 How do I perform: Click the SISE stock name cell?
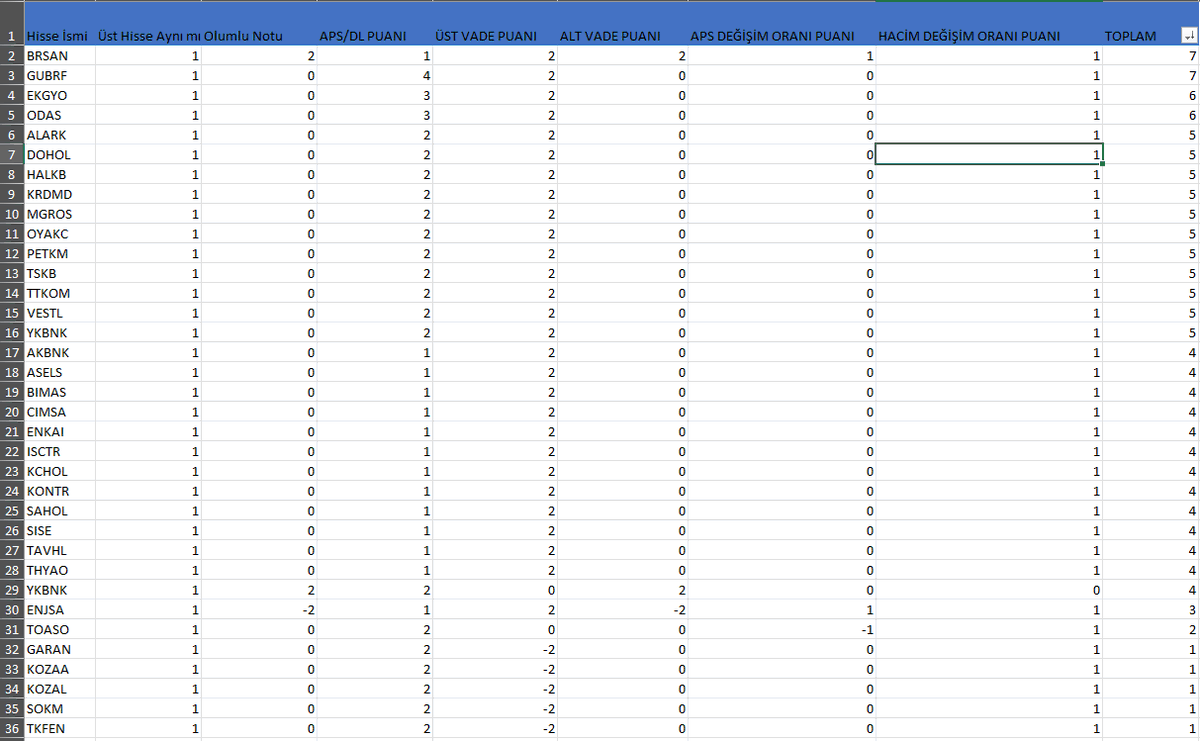pyautogui.click(x=58, y=531)
